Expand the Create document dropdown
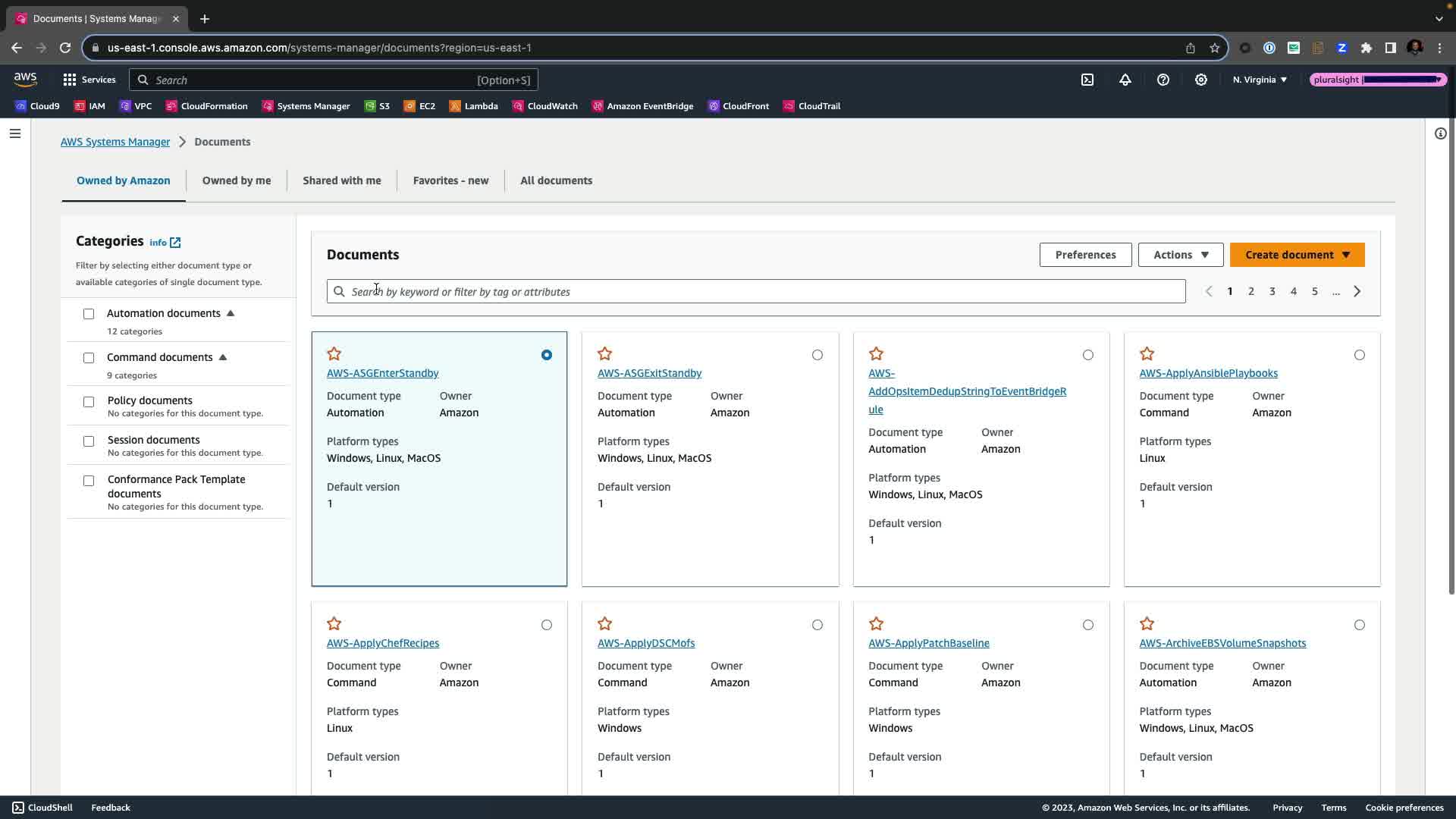 pyautogui.click(x=1297, y=255)
